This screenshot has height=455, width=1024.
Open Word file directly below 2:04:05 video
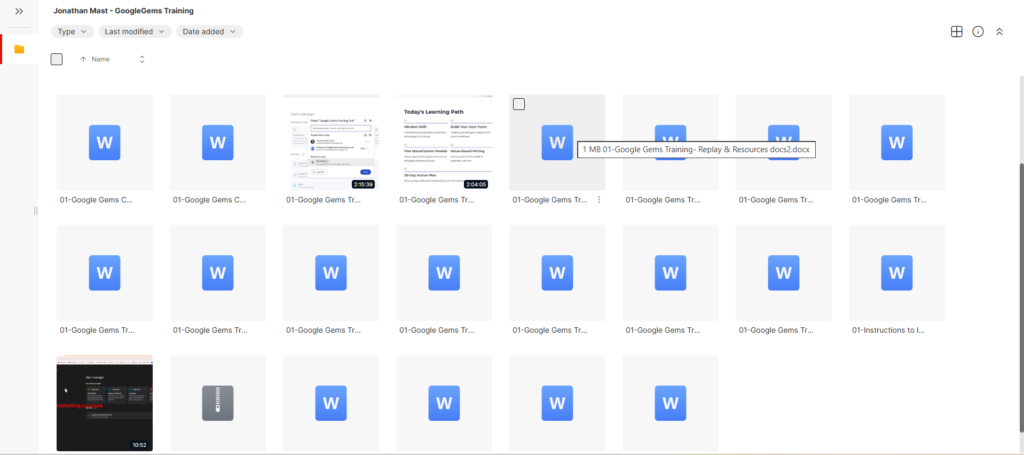[x=444, y=273]
